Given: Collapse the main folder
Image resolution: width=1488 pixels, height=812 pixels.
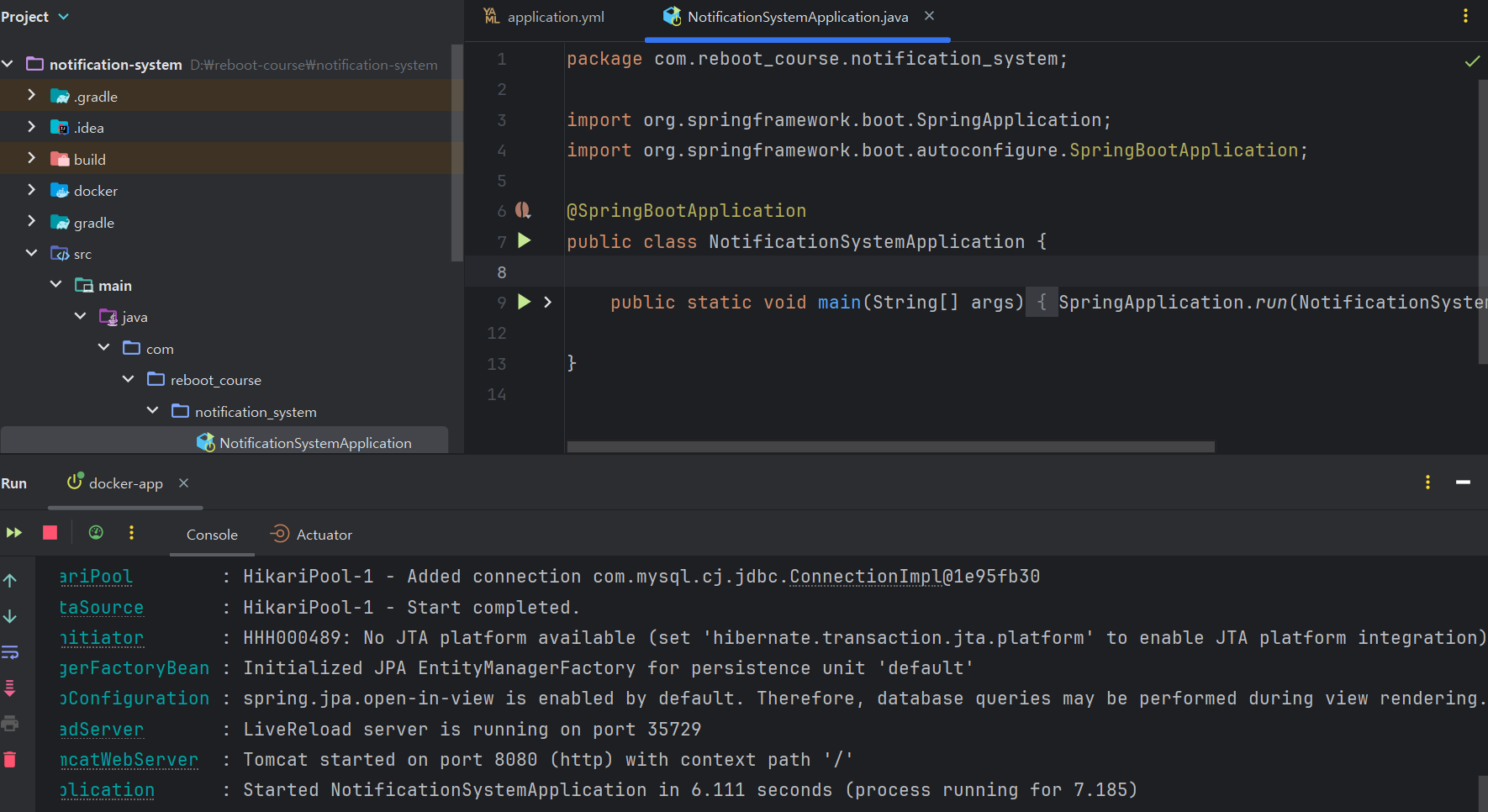Looking at the screenshot, I should tap(55, 285).
